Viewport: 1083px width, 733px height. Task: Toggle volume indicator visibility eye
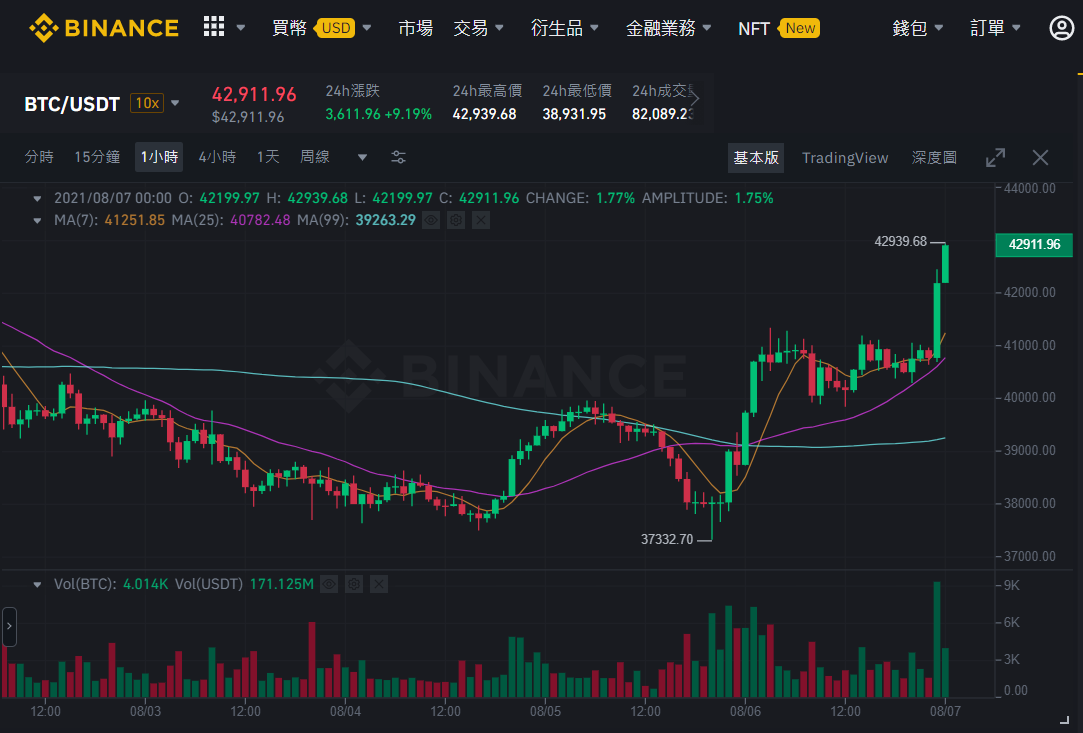click(329, 584)
